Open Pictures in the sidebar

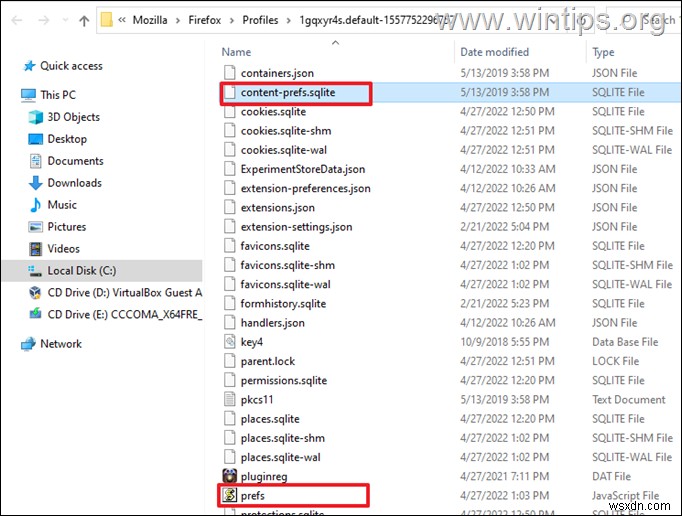tap(67, 227)
